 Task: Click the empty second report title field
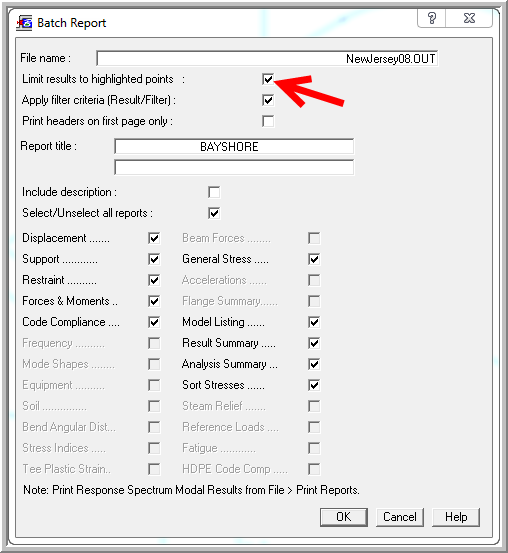(234, 167)
